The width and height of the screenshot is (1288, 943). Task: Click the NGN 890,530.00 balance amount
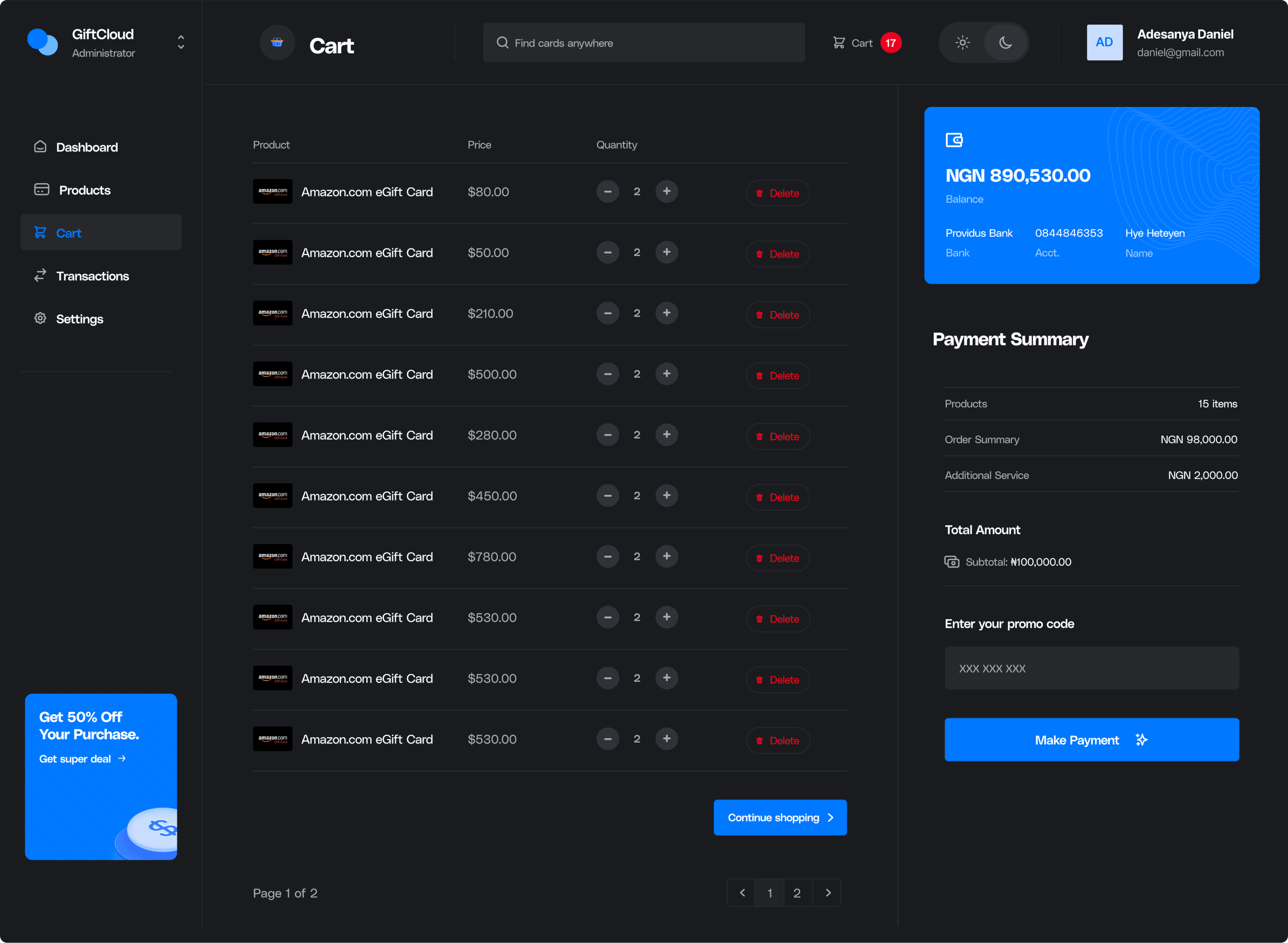coord(1018,175)
